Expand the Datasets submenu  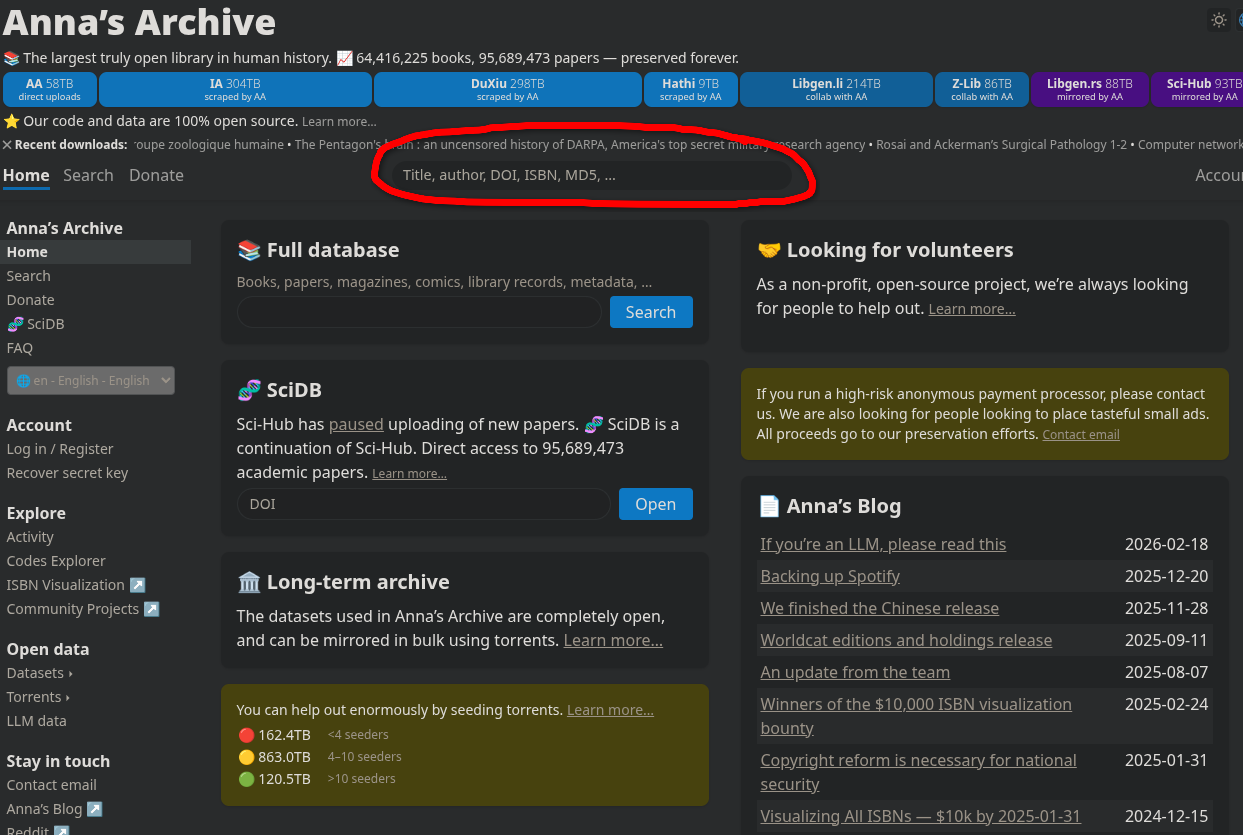click(x=40, y=673)
